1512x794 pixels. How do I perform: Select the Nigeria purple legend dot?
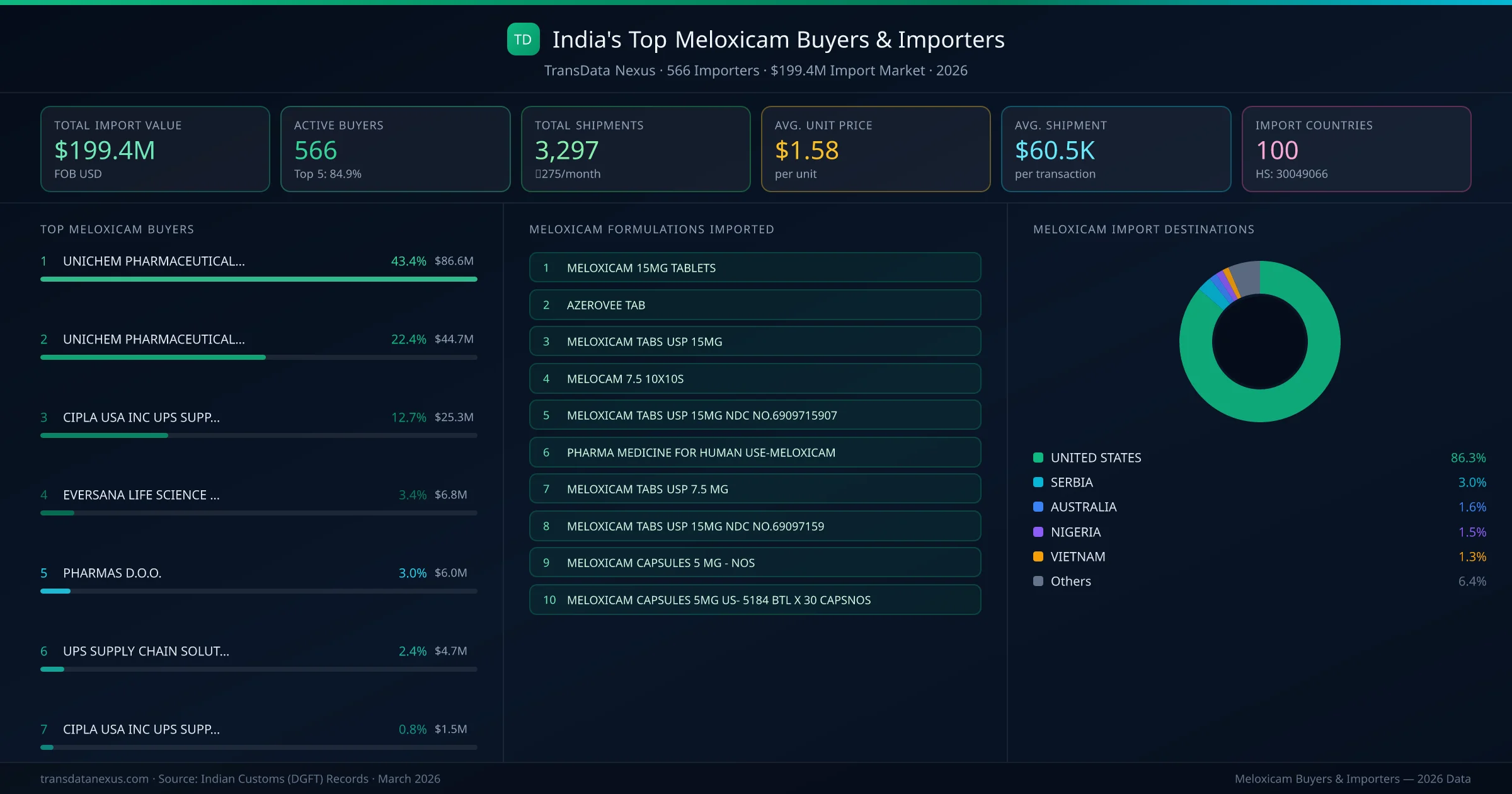pyautogui.click(x=1037, y=532)
